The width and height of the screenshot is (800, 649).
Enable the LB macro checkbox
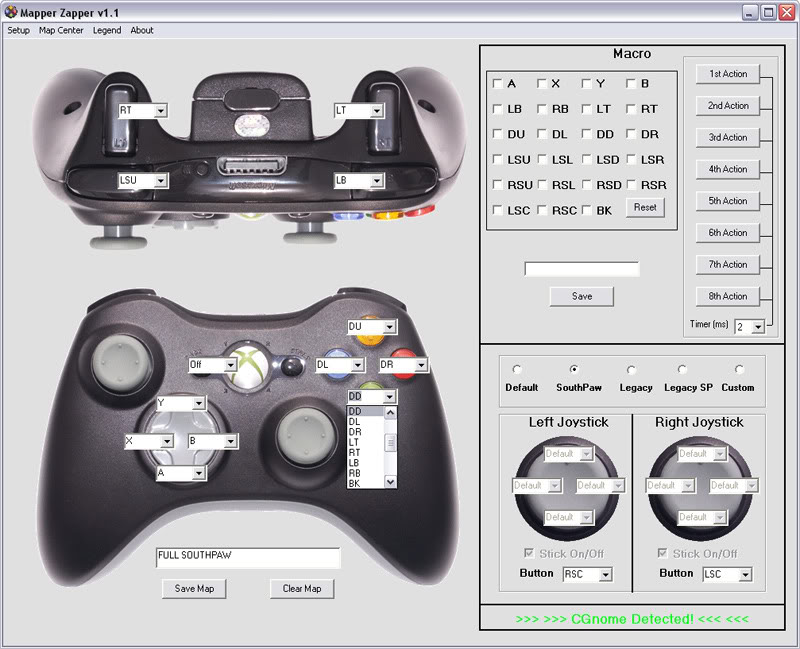pos(497,109)
